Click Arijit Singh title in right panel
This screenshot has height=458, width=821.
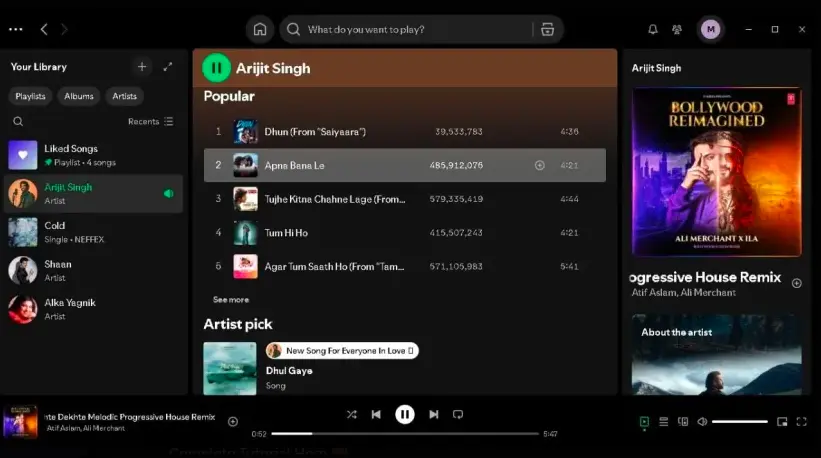pos(656,68)
